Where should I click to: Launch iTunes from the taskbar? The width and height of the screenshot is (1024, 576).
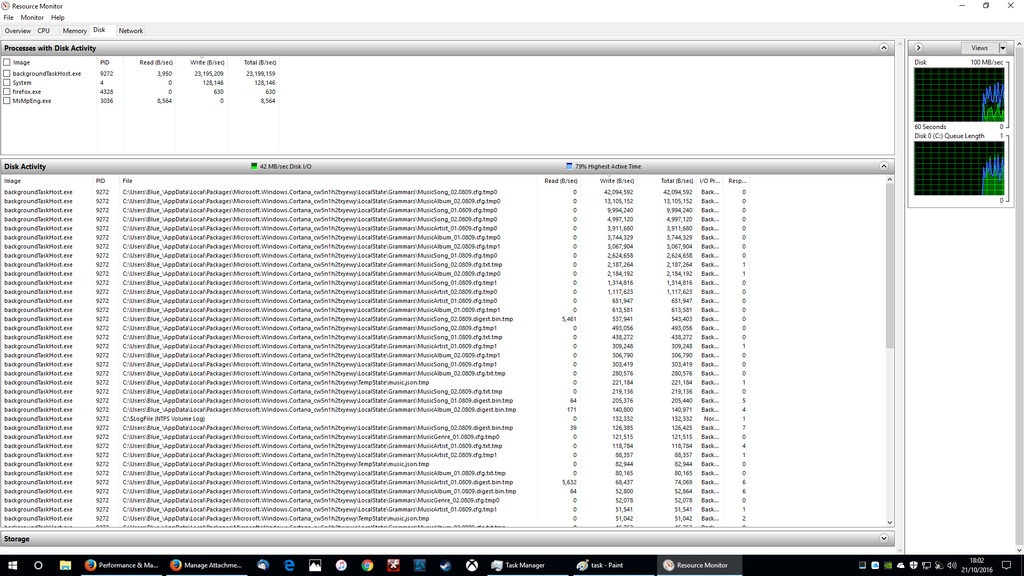(341, 566)
